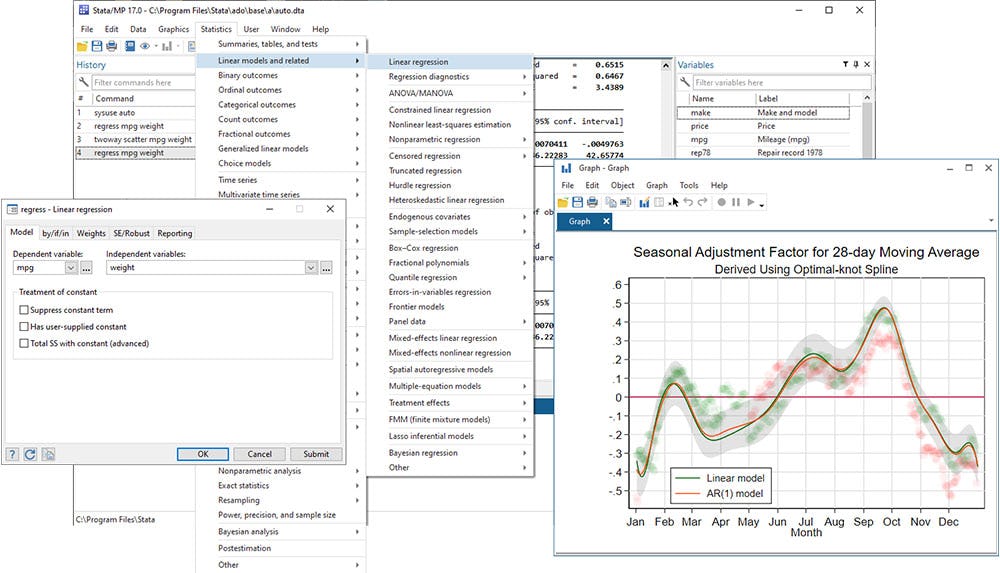Close the Variables panel
The width and height of the screenshot is (1000, 573).
pyautogui.click(x=867, y=64)
